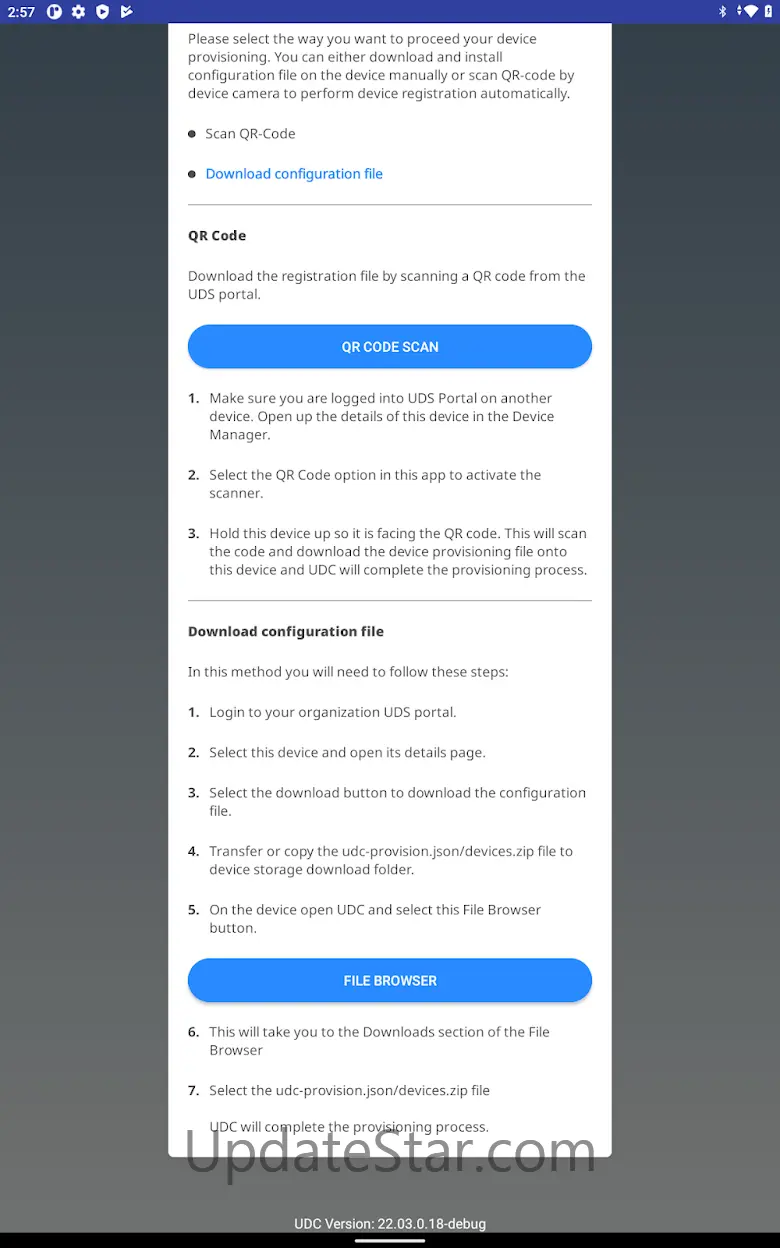Open the FILE BROWSER button

pos(390,980)
